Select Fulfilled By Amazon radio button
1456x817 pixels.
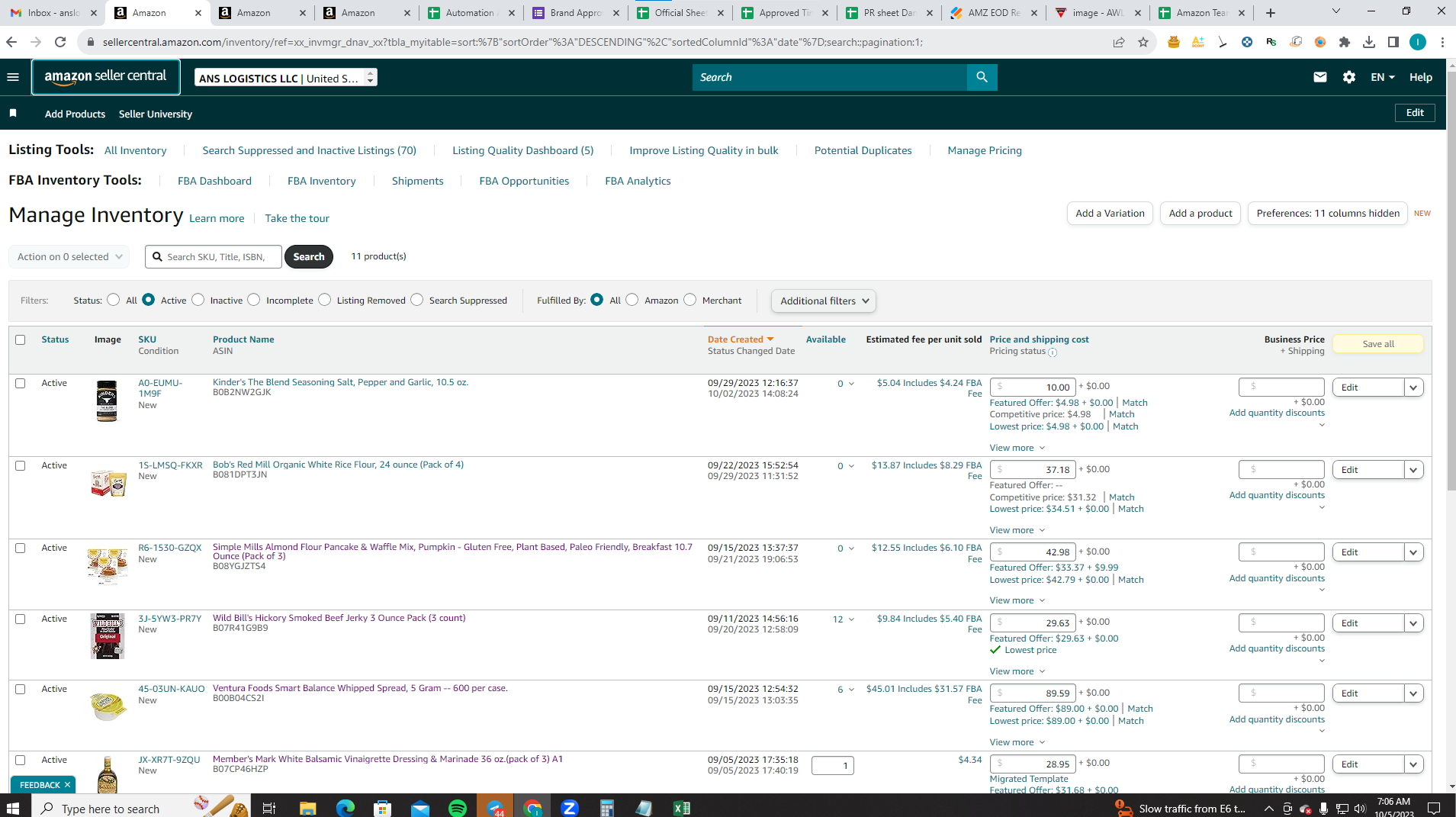point(632,300)
